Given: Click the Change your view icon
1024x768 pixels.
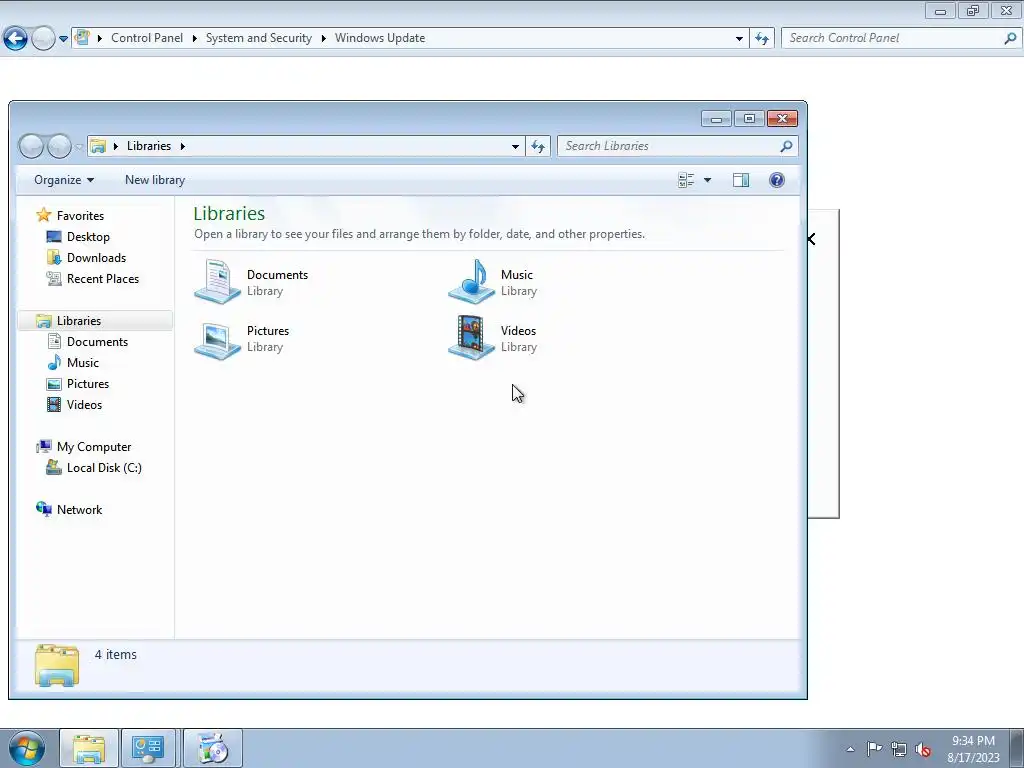Looking at the screenshot, I should pyautogui.click(x=686, y=180).
